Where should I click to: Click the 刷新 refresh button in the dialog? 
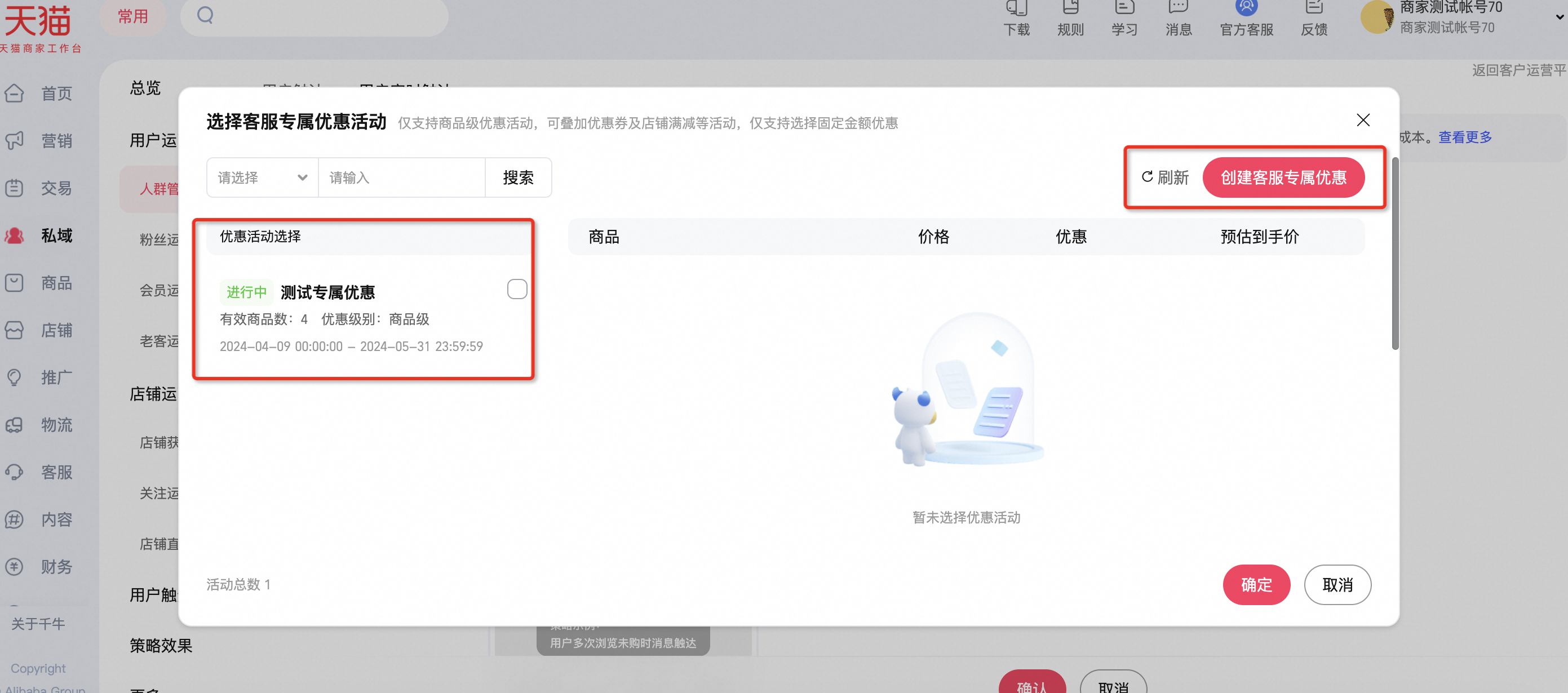1164,177
